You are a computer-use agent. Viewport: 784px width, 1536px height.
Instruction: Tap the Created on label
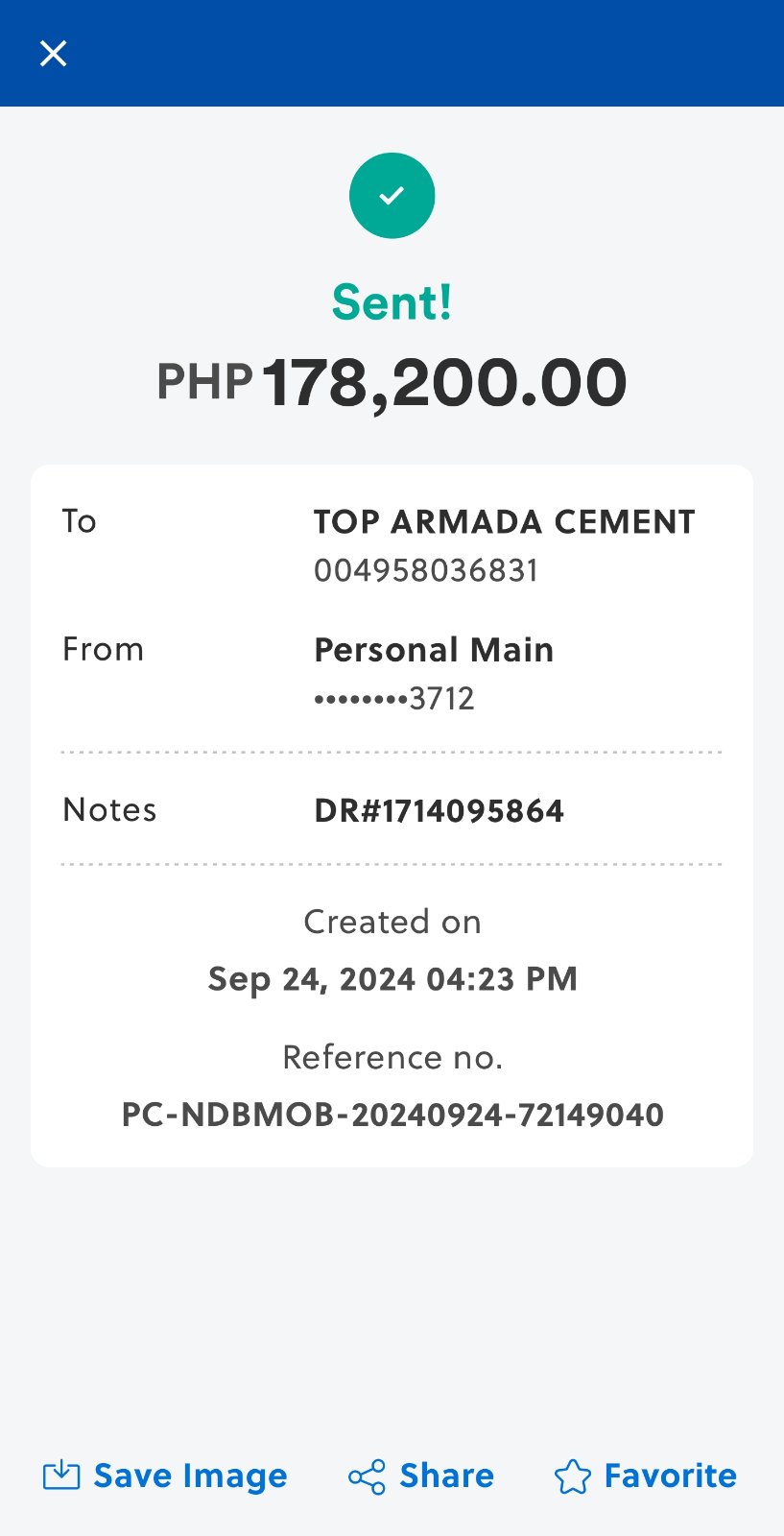tap(392, 923)
